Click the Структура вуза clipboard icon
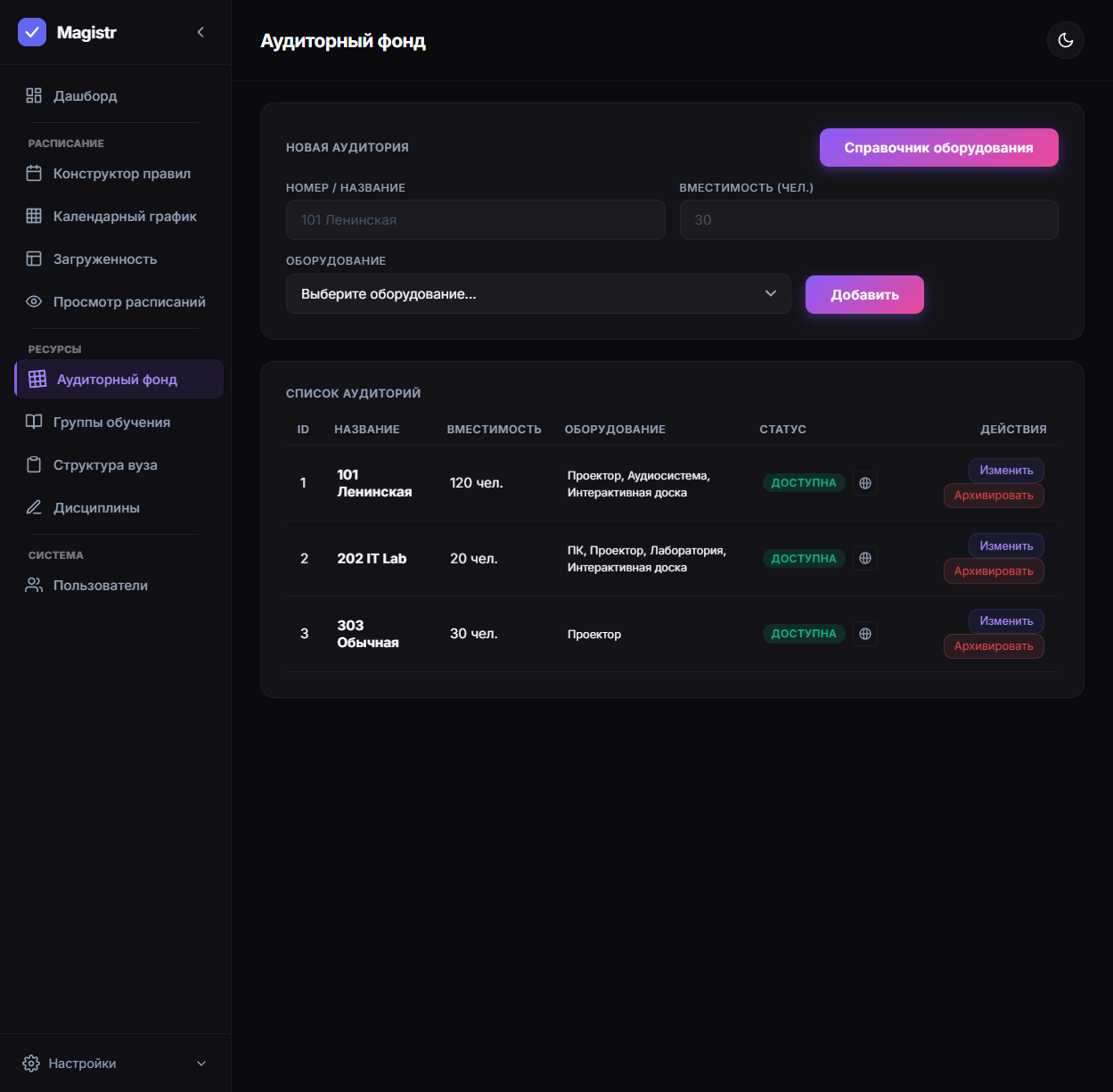Screen dimensions: 1113x1092 (x=34, y=464)
